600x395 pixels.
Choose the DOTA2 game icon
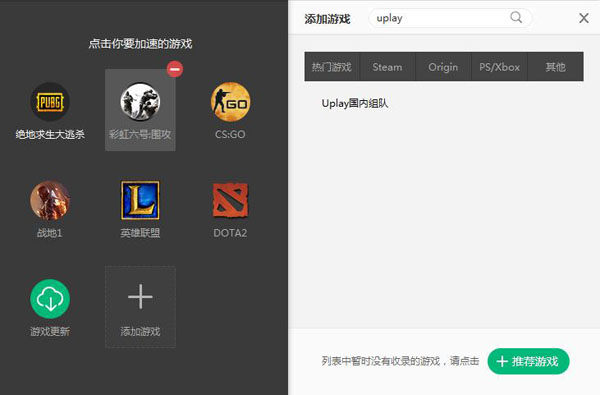[230, 201]
